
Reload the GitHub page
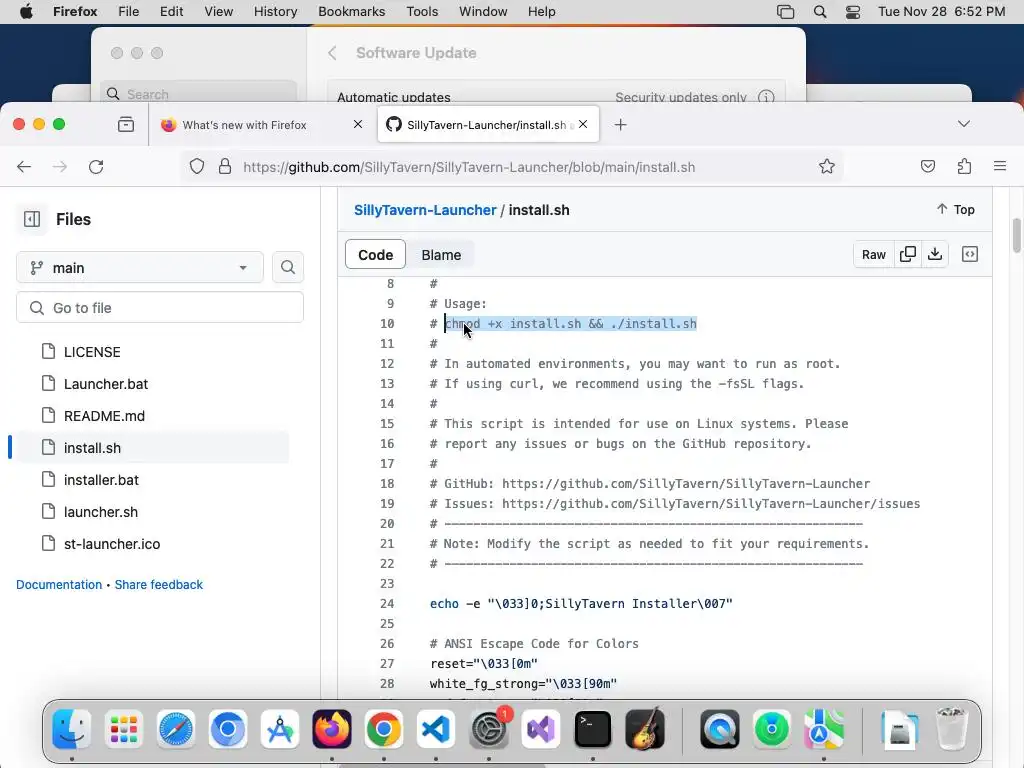(x=96, y=167)
